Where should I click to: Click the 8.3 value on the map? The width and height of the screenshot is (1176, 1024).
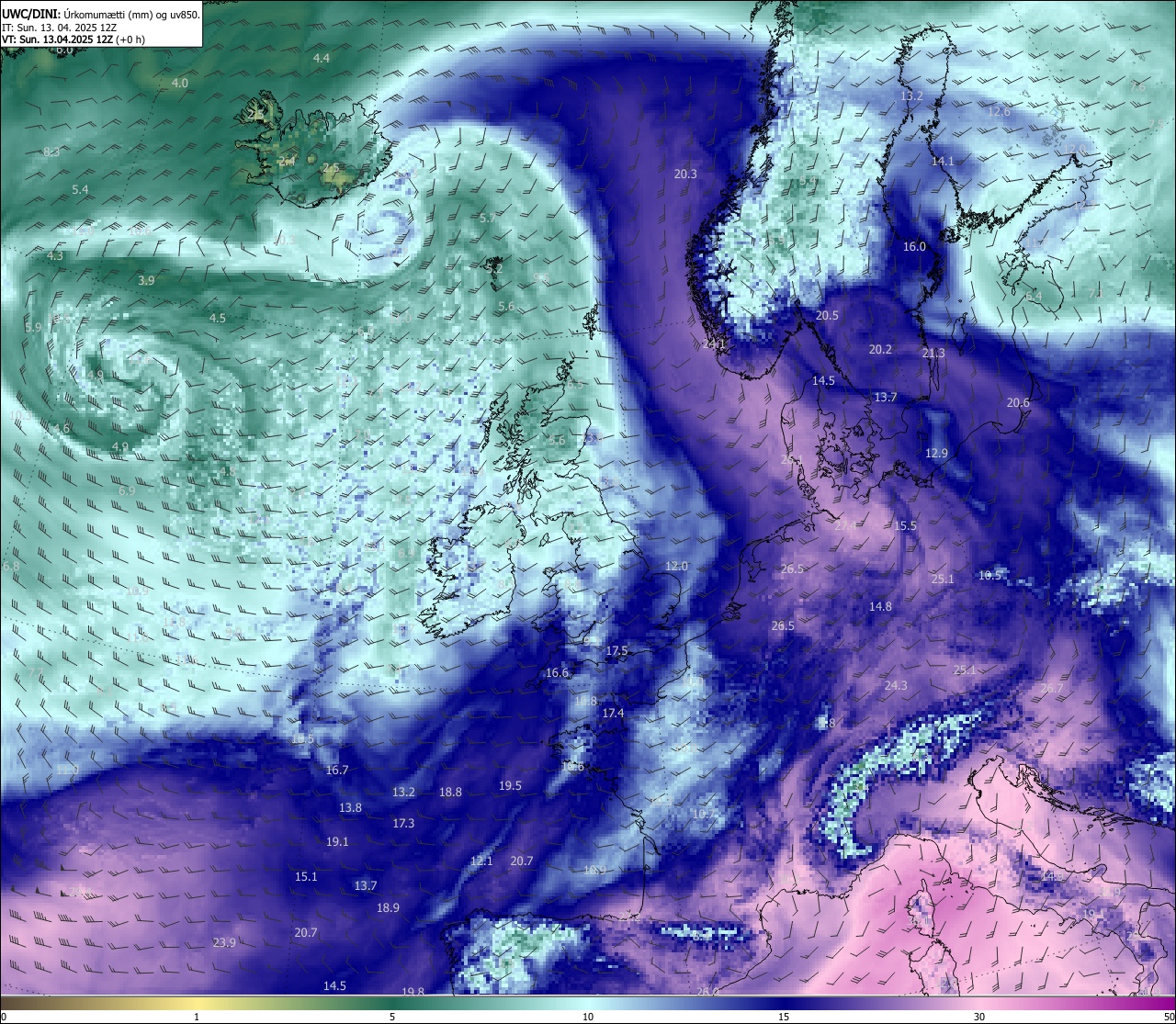pyautogui.click(x=51, y=152)
